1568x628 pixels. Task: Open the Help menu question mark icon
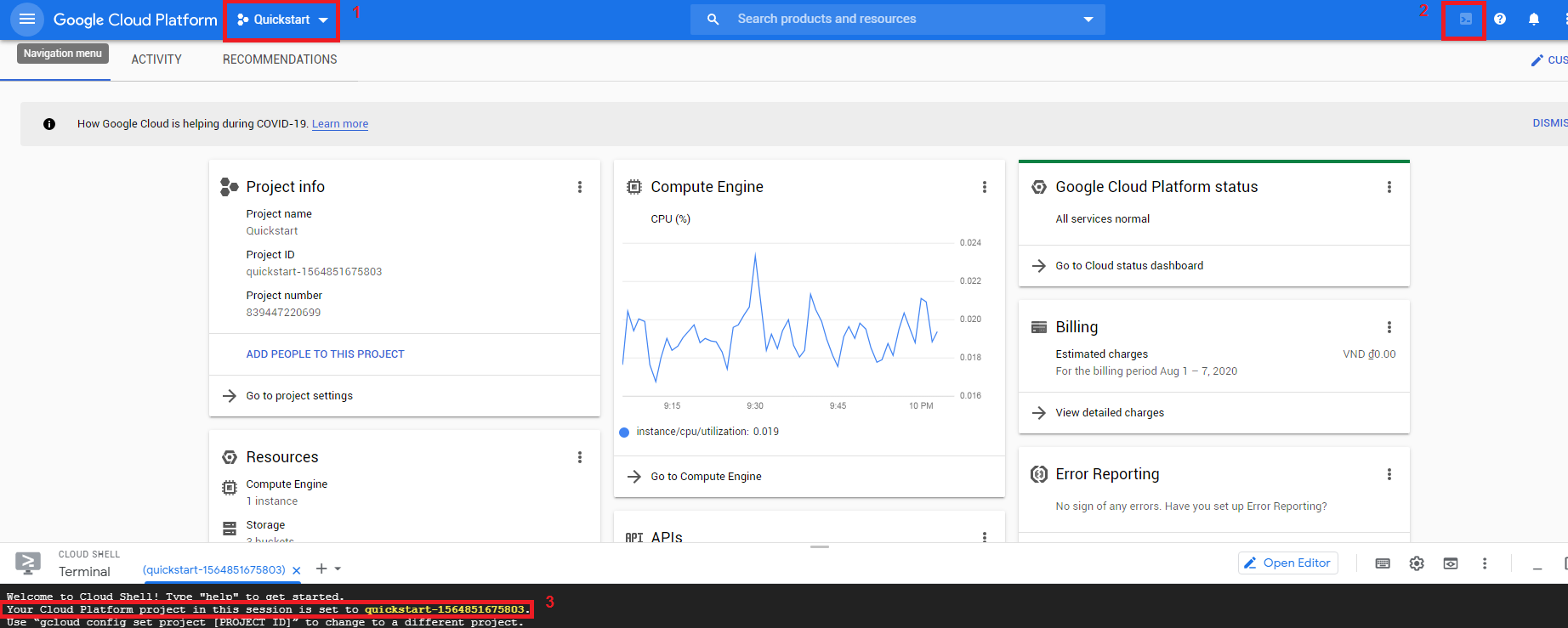point(1500,19)
